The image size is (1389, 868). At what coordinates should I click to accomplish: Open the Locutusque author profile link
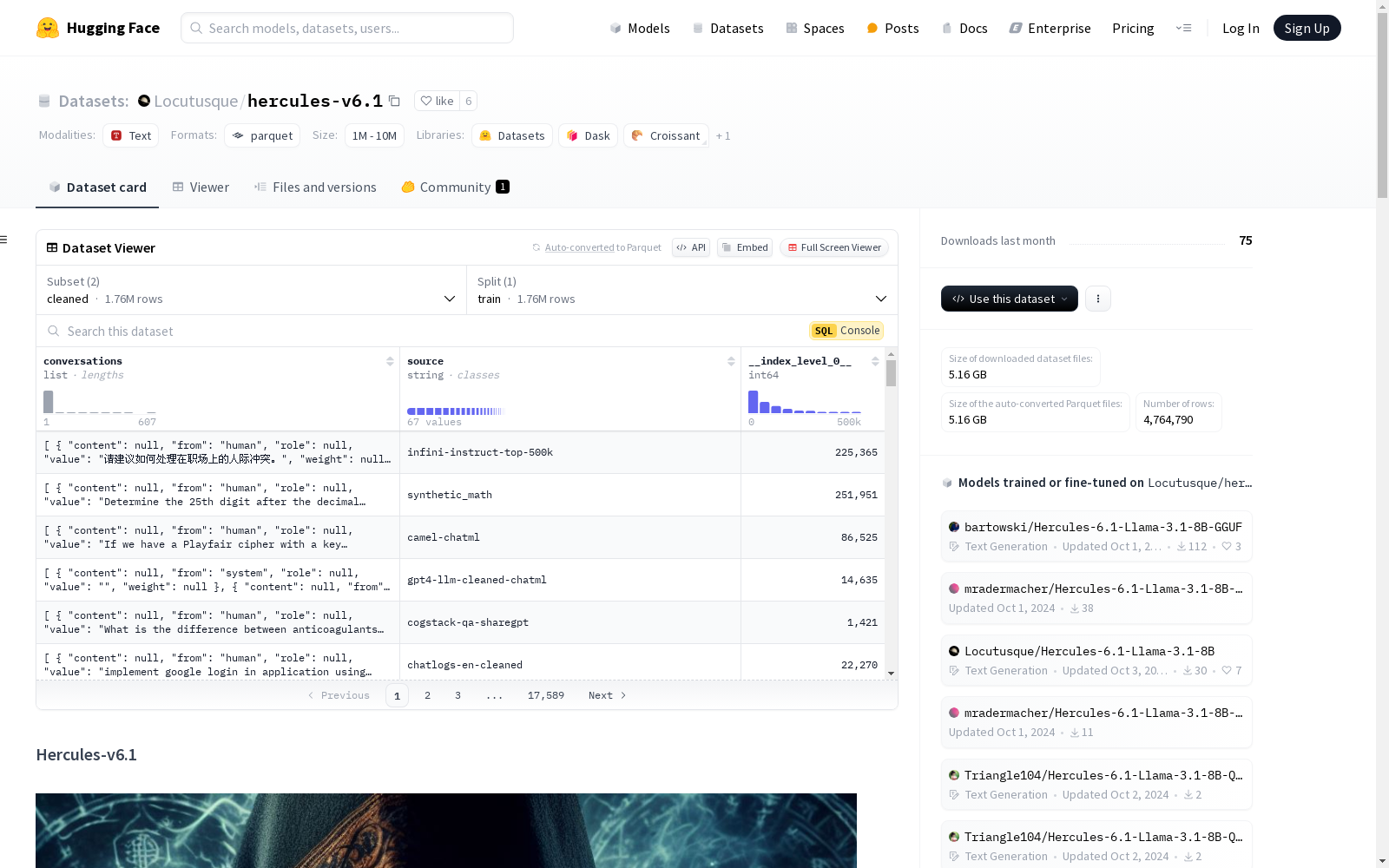pyautogui.click(x=196, y=101)
